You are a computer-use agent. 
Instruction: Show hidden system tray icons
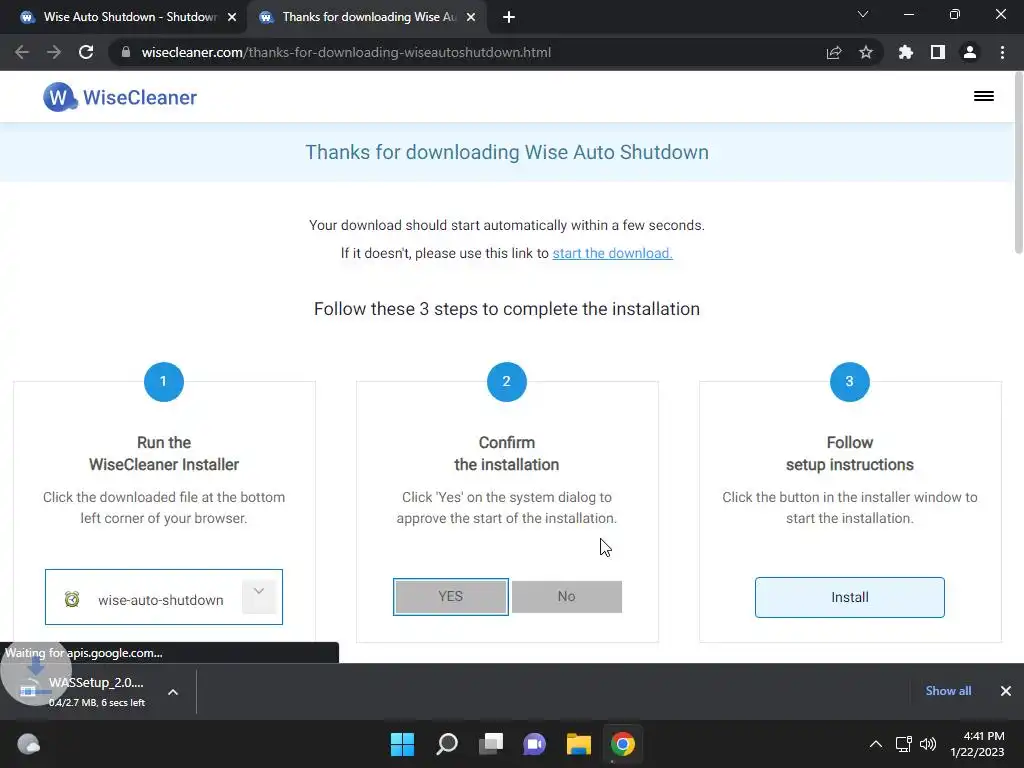tap(876, 744)
